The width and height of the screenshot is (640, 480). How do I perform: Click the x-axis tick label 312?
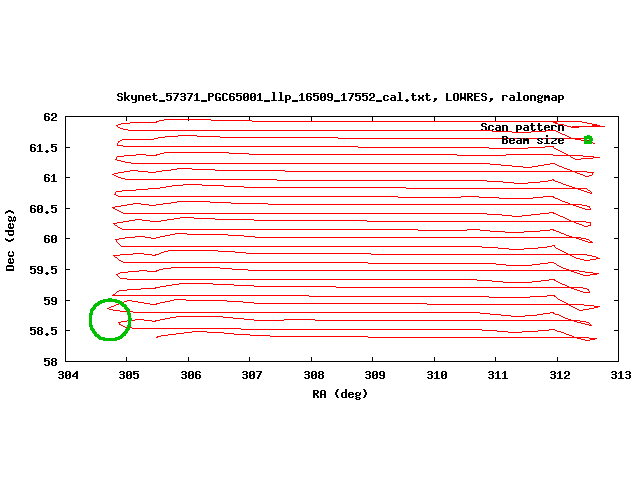559,375
